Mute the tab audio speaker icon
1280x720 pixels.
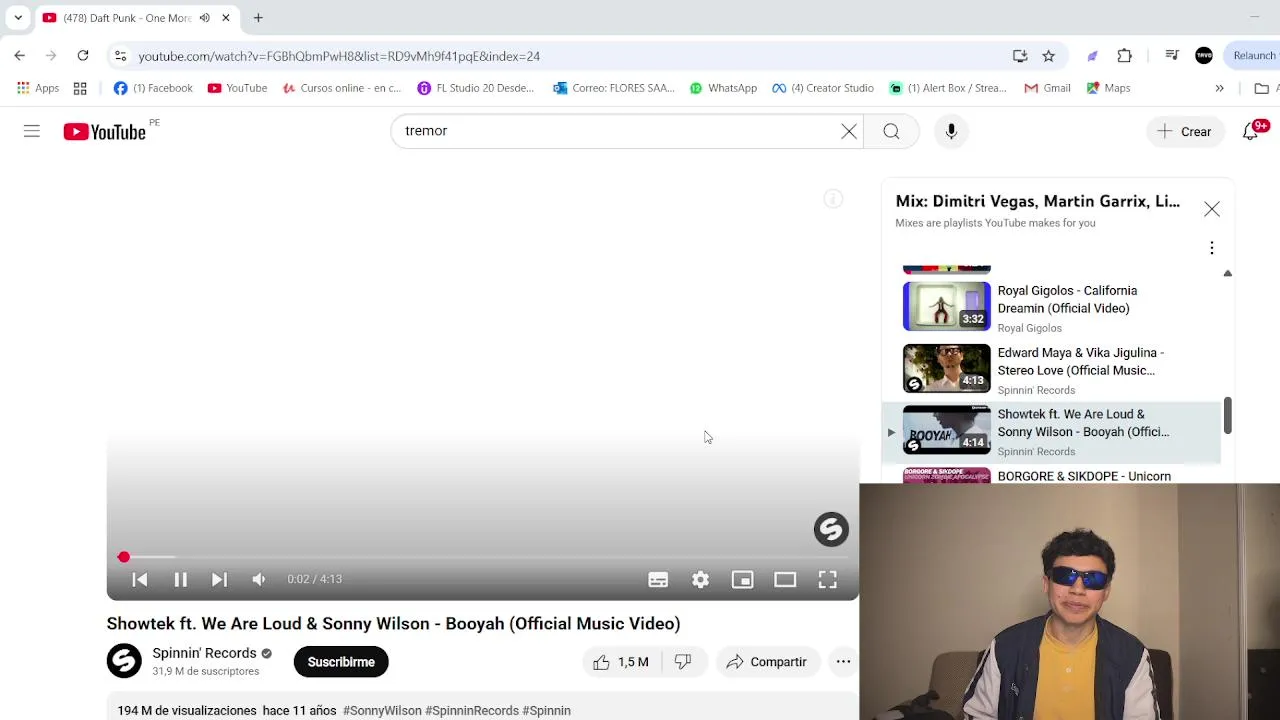coord(204,18)
